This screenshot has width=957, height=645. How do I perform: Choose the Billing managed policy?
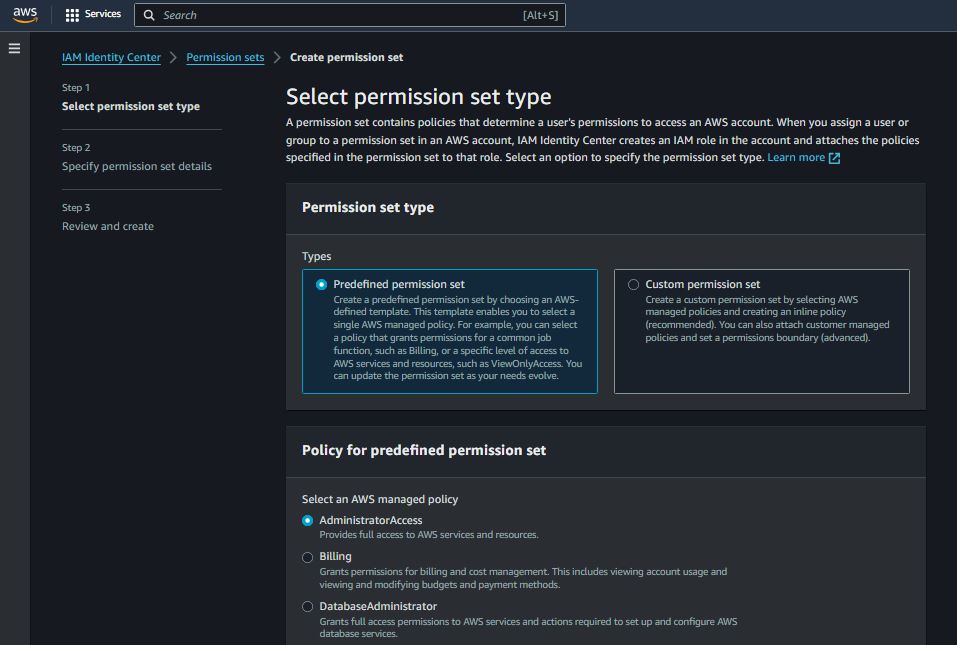308,557
